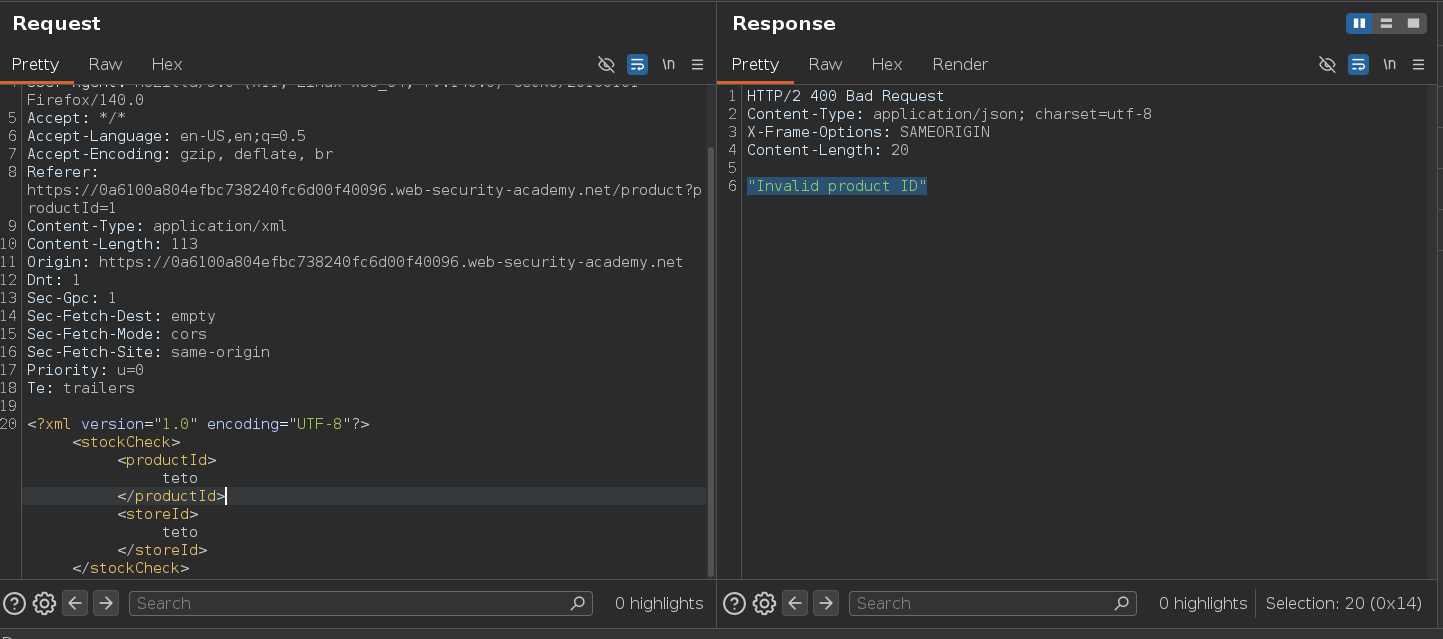Click 'Sec-Fetch-Dest: empty' header
Image resolution: width=1443 pixels, height=639 pixels.
point(121,316)
